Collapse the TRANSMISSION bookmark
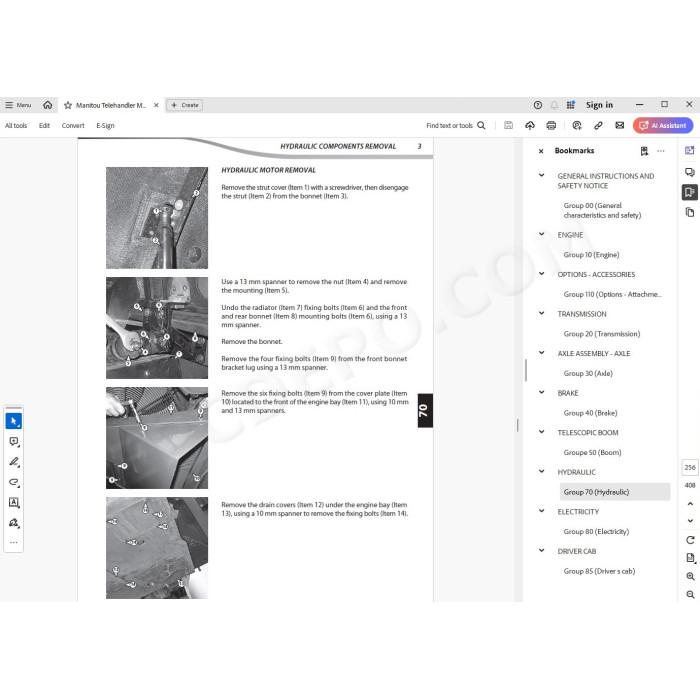 click(542, 313)
